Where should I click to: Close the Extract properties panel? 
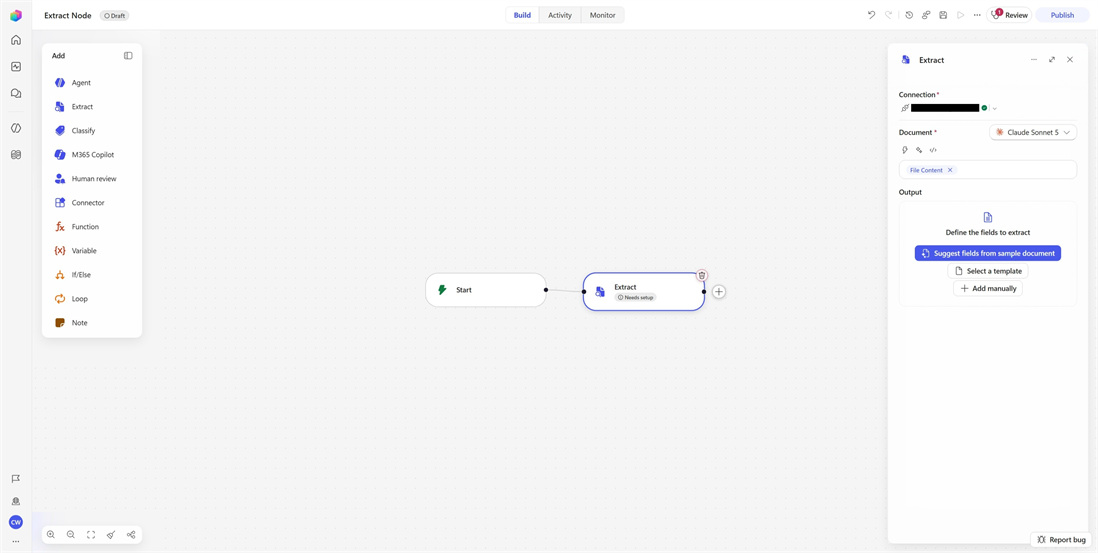point(1070,60)
